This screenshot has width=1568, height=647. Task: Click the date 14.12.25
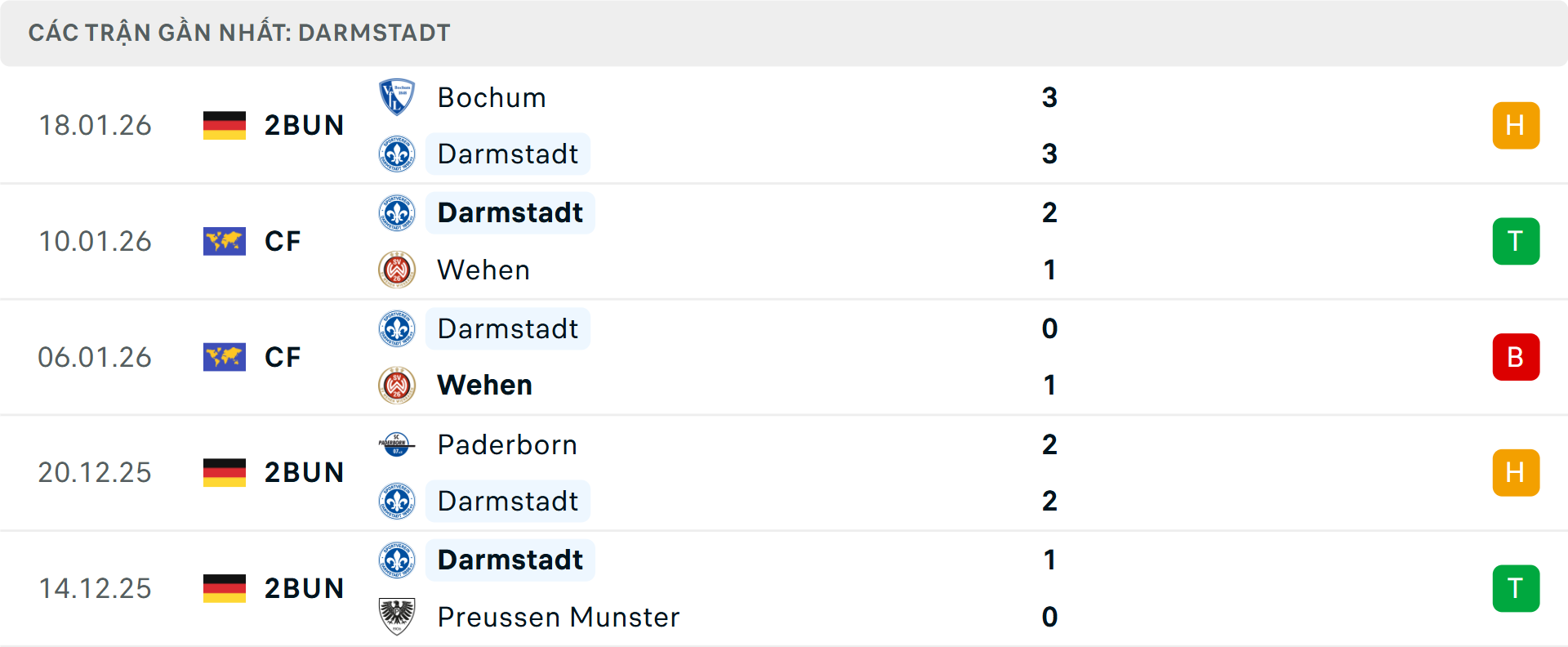coord(95,588)
